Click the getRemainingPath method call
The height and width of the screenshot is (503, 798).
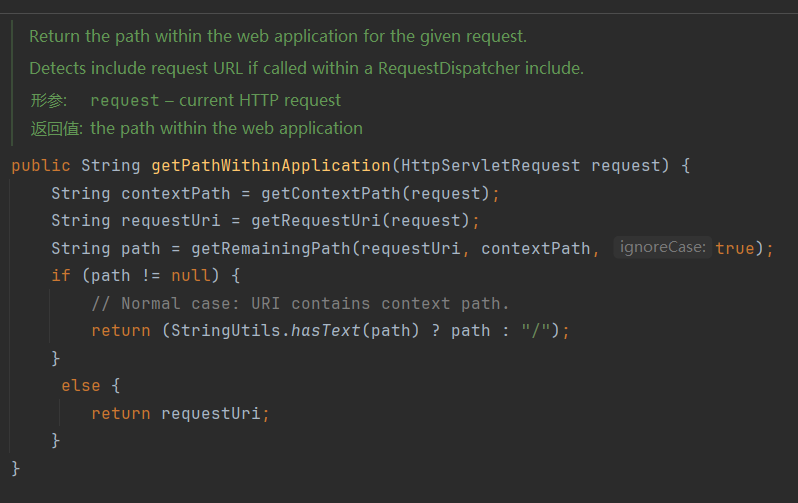[x=271, y=248]
